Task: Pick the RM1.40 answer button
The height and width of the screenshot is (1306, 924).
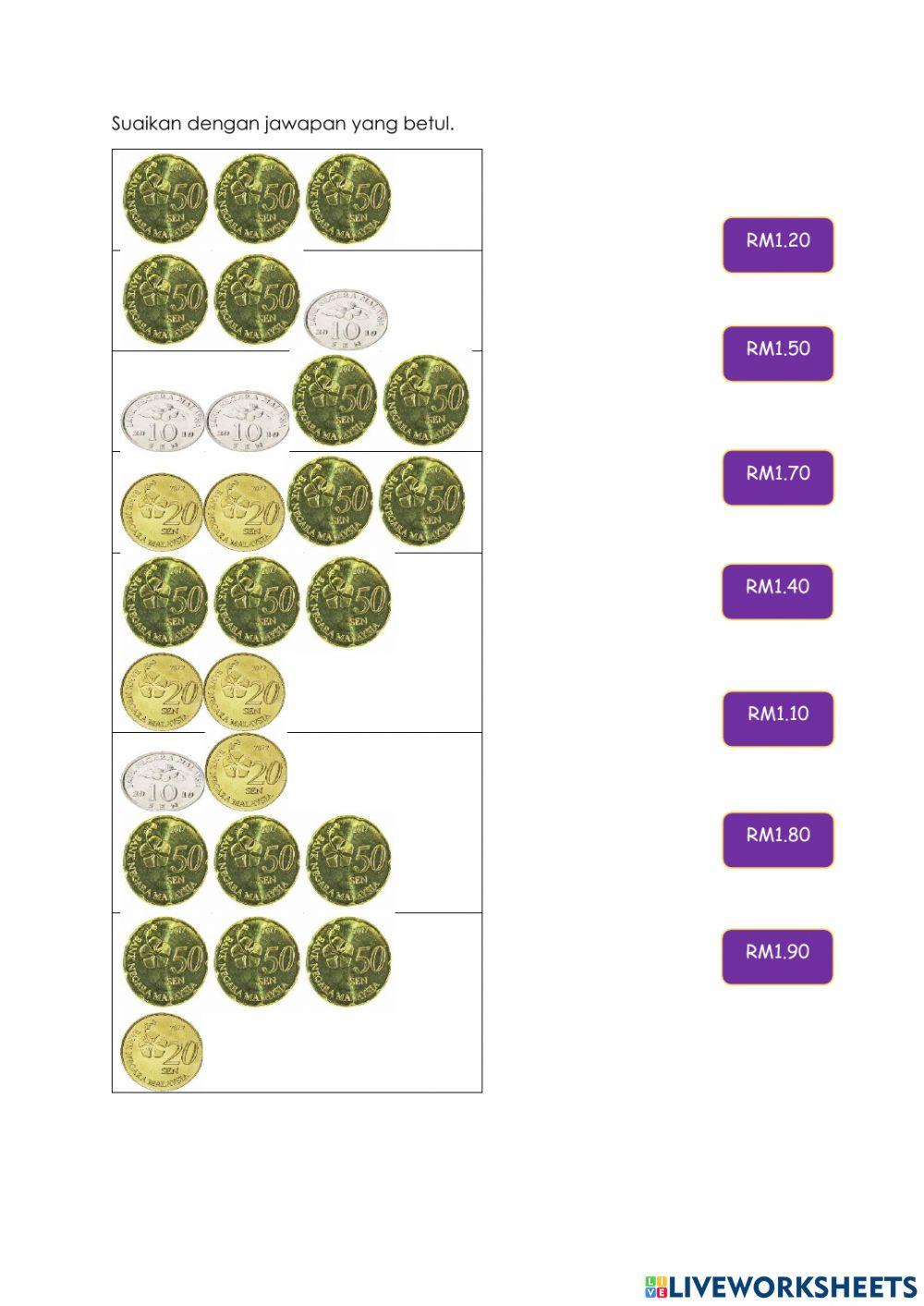Action: pos(777,591)
